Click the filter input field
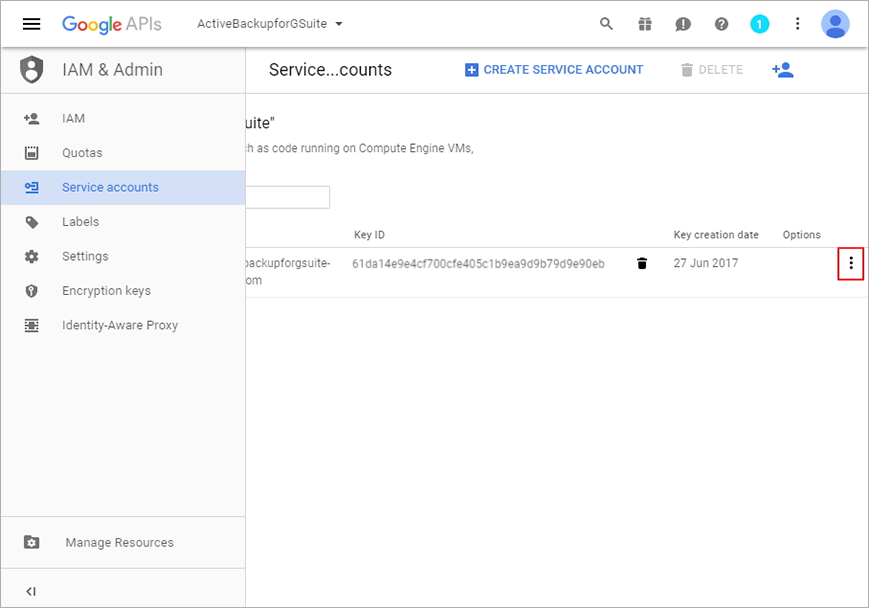869x608 pixels. [x=288, y=197]
